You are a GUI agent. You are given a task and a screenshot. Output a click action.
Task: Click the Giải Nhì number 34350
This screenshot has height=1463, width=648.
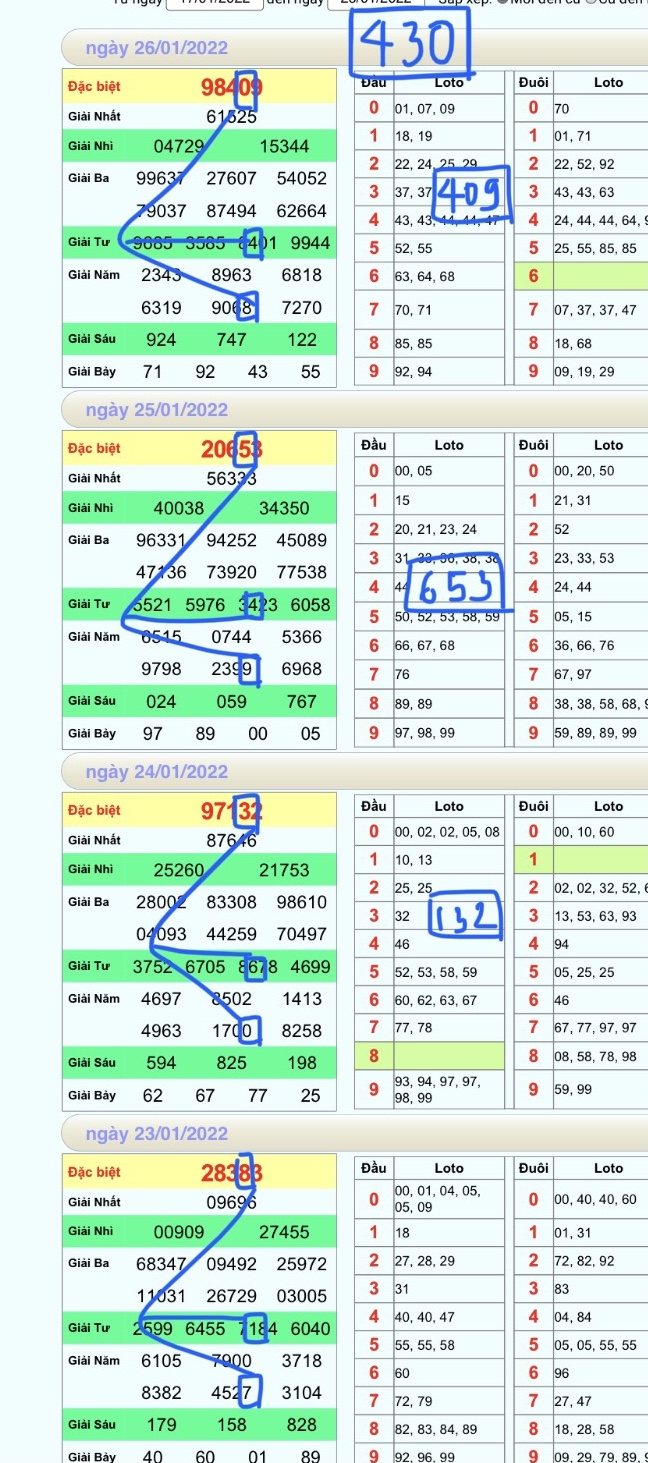click(x=284, y=508)
